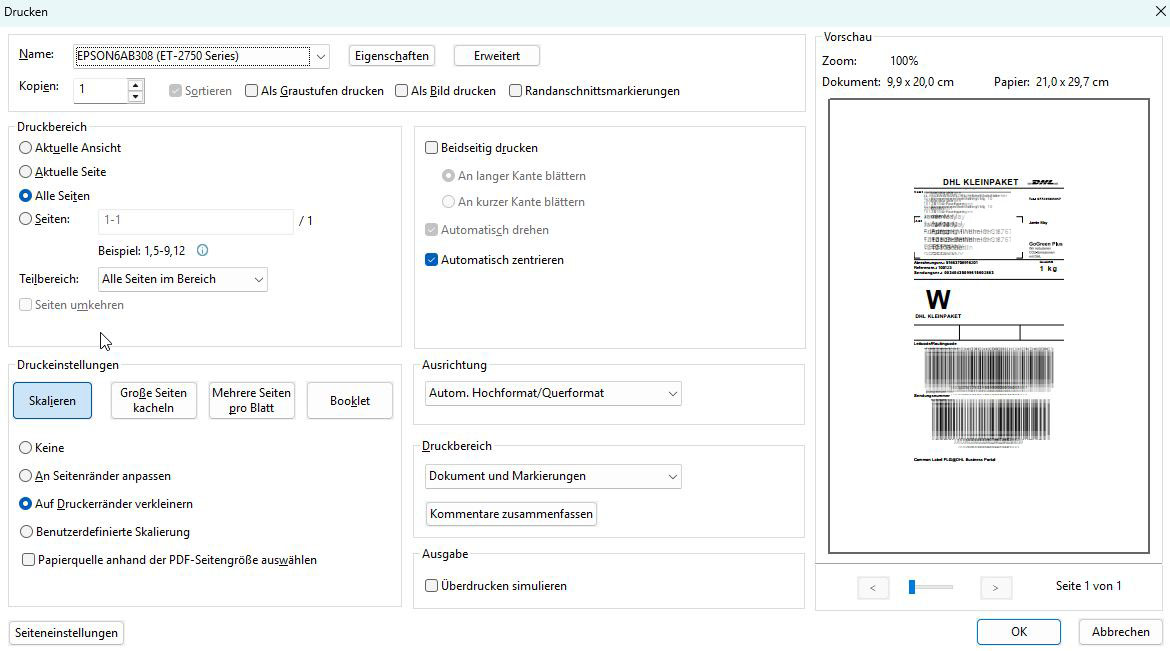Enable Als Graustufen drucken
Screen dimensions: 1170x651
(x=251, y=91)
